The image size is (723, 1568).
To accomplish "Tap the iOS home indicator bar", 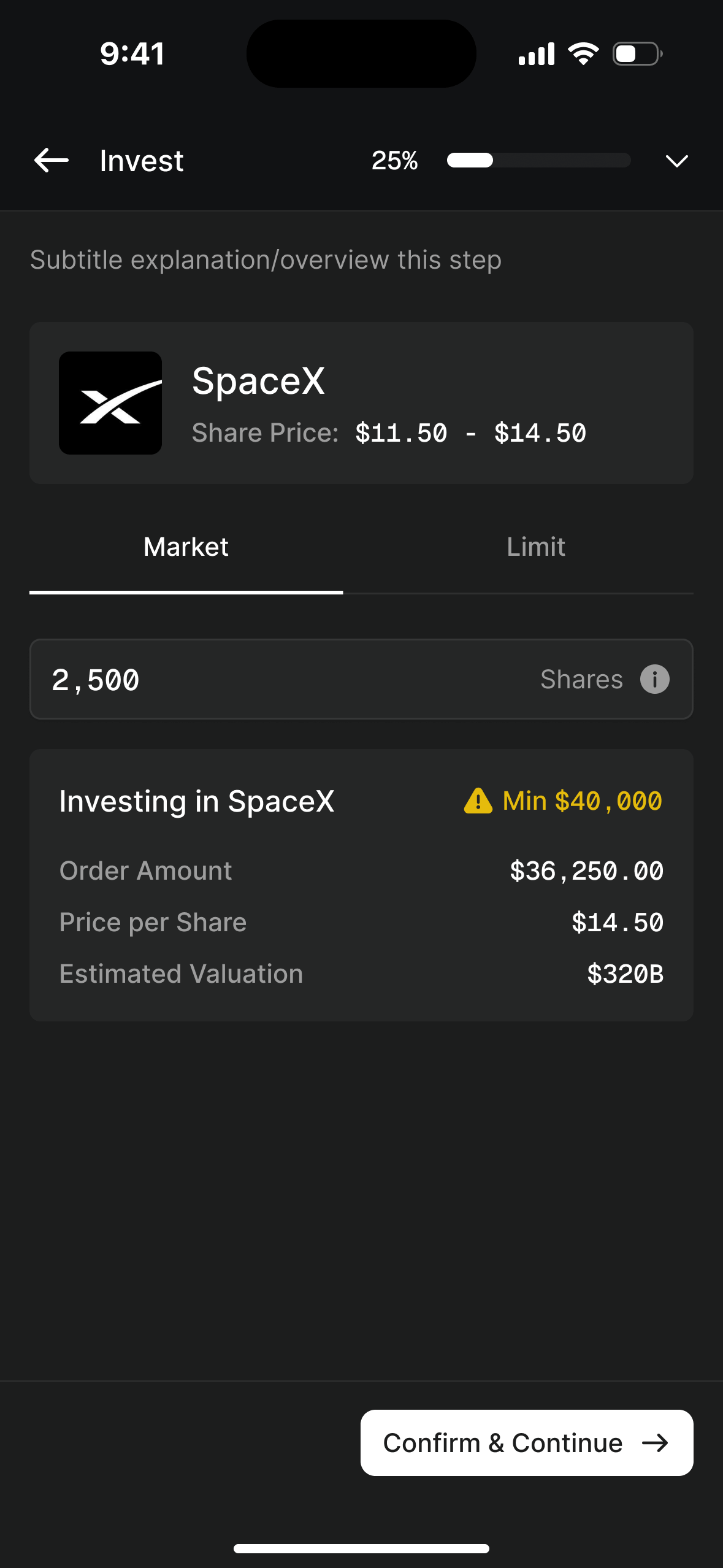I will point(361,1548).
